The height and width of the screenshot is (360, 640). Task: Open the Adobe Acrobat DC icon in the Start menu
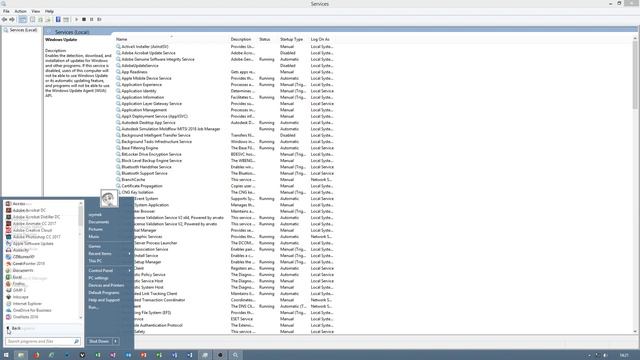pos(9,210)
